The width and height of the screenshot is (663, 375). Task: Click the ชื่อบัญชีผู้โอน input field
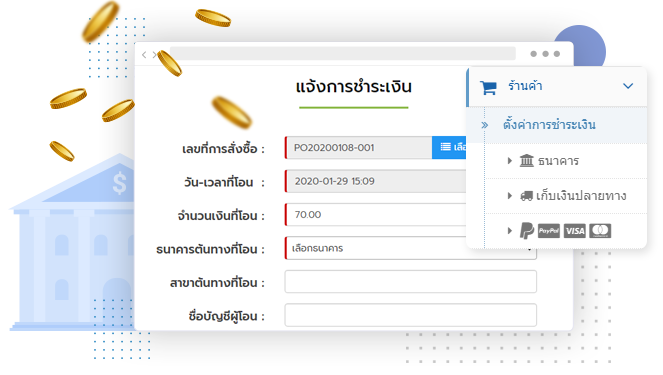pyautogui.click(x=411, y=315)
